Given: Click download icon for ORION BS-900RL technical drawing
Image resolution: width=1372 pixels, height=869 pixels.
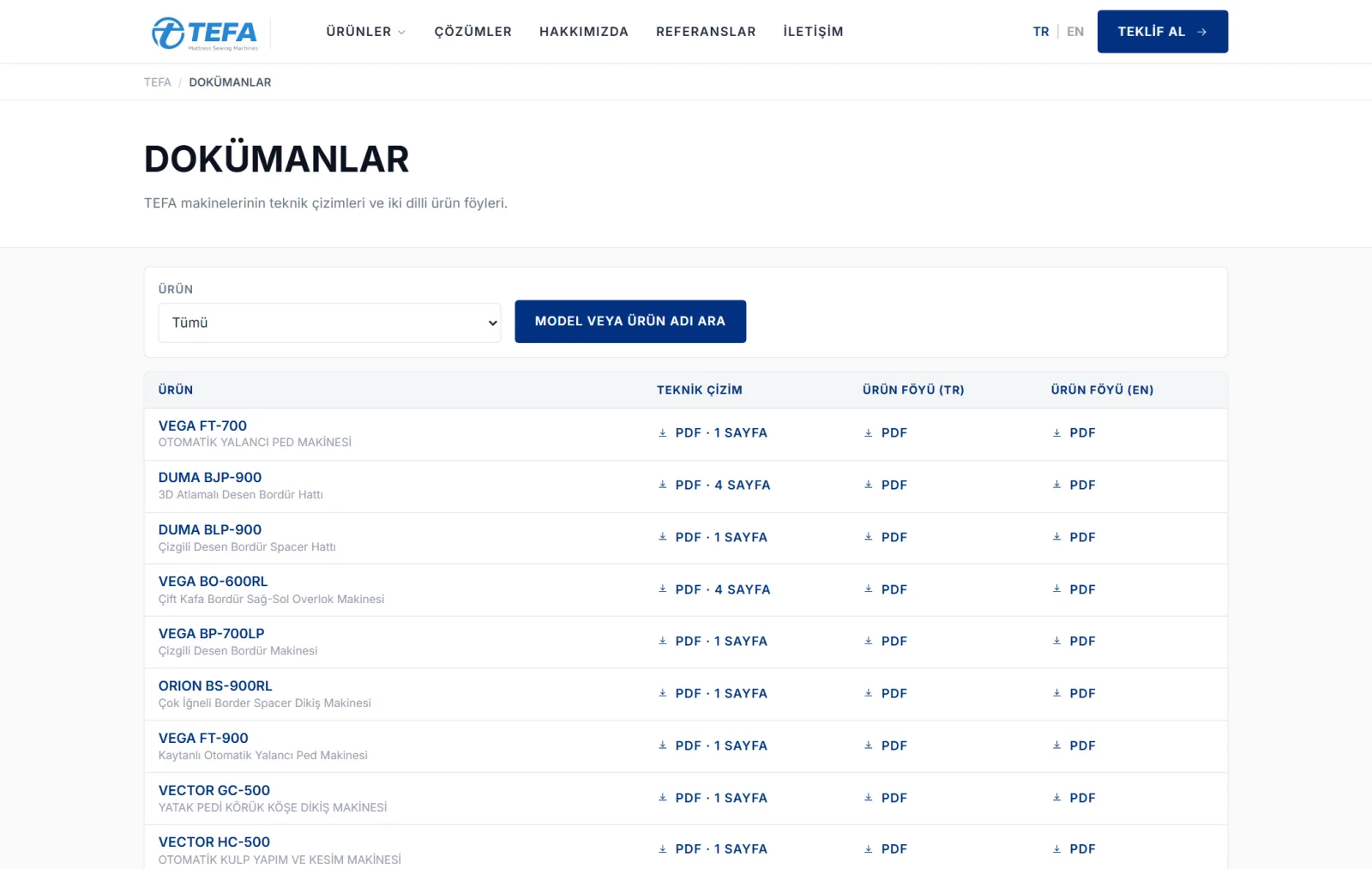Looking at the screenshot, I should point(663,693).
